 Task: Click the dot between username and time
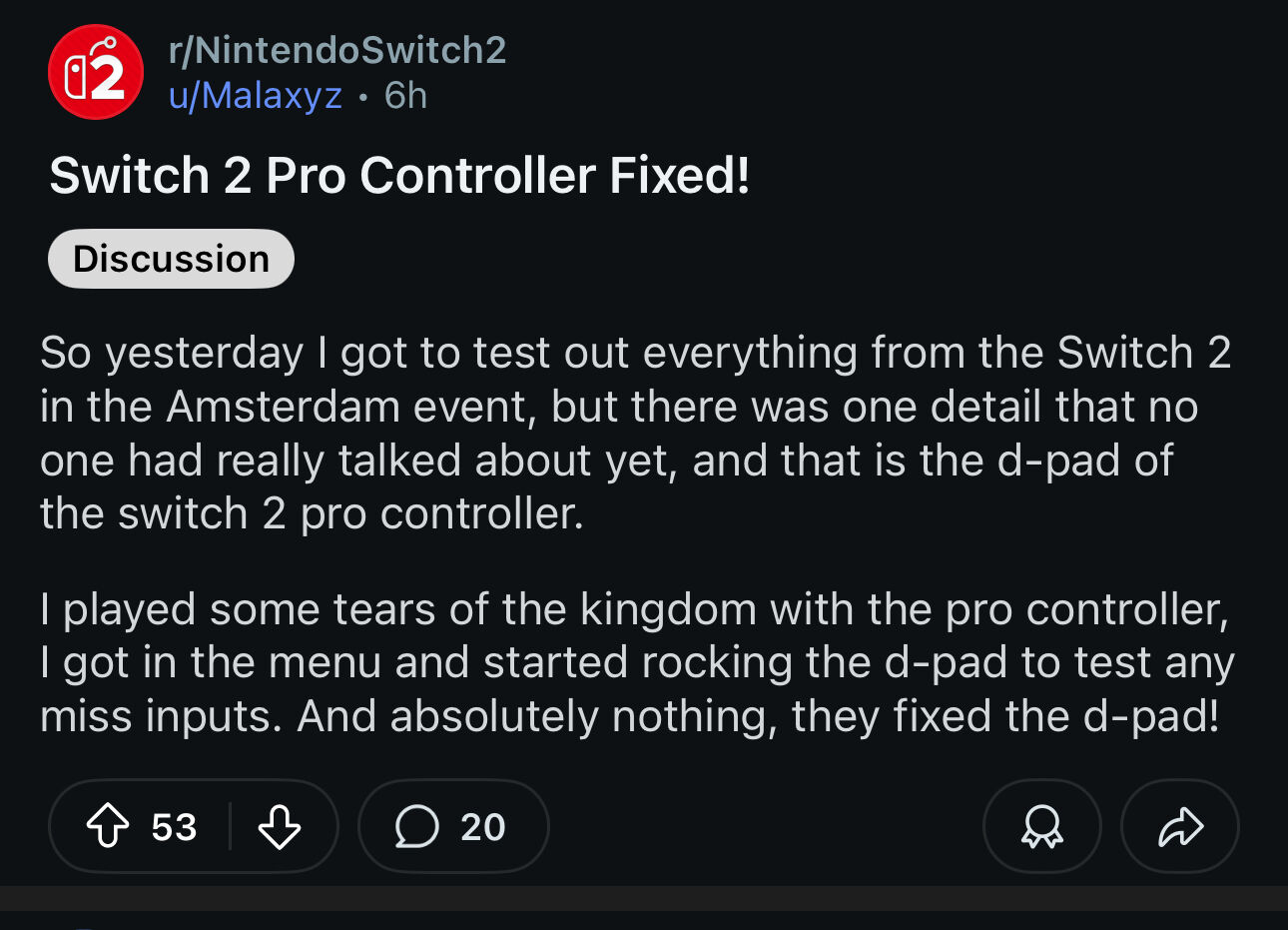tap(363, 97)
